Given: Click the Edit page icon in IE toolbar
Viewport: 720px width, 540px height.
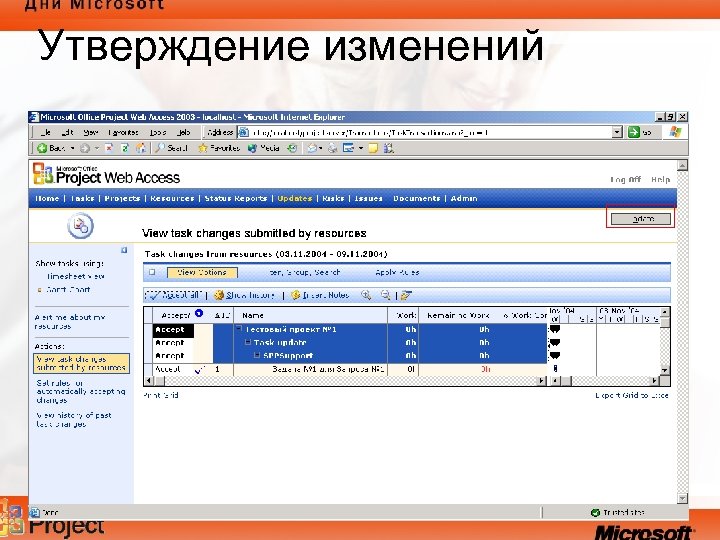Looking at the screenshot, I should click(349, 148).
